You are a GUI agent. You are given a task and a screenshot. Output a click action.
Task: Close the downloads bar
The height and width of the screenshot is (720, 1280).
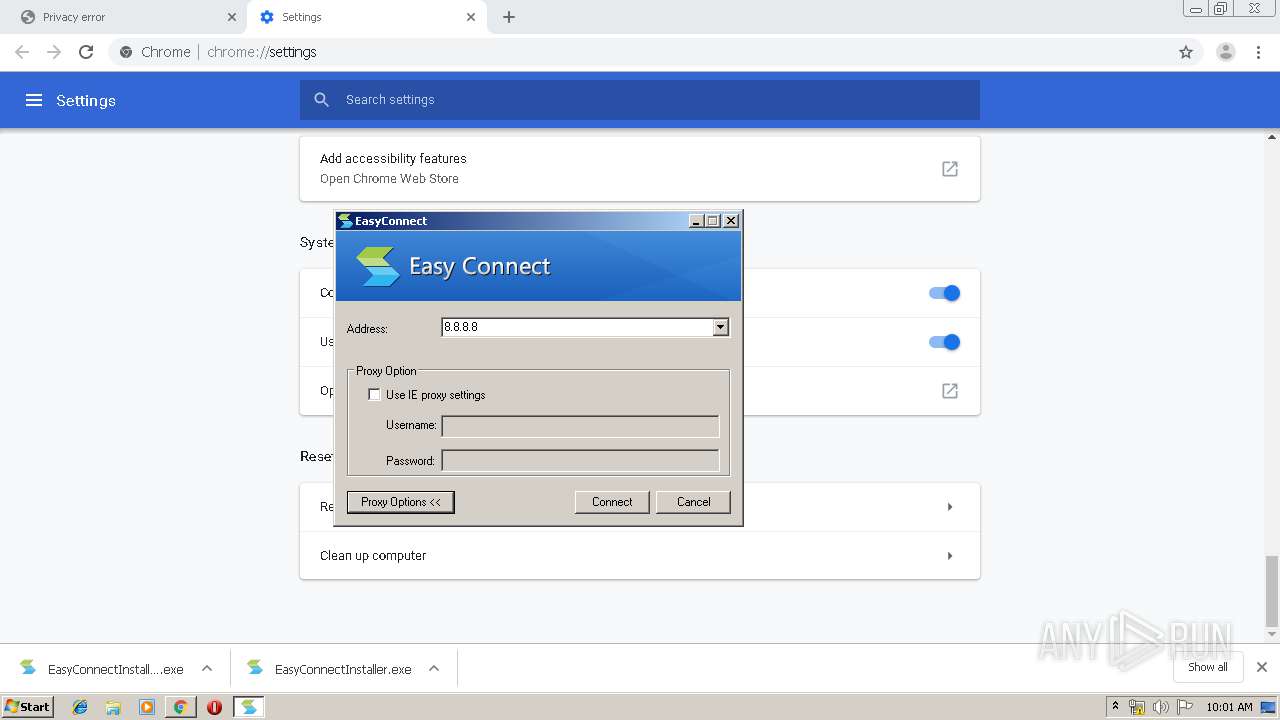1262,667
